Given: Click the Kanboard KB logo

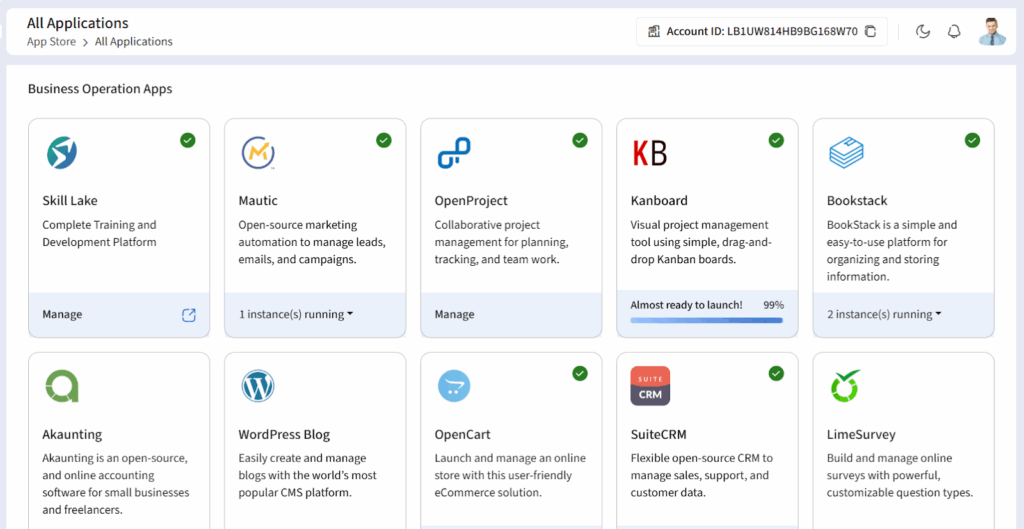Looking at the screenshot, I should pos(649,153).
